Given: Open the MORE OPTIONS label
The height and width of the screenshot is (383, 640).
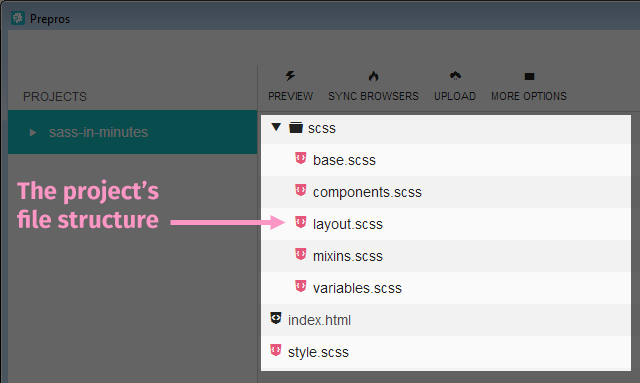Looking at the screenshot, I should (x=529, y=96).
